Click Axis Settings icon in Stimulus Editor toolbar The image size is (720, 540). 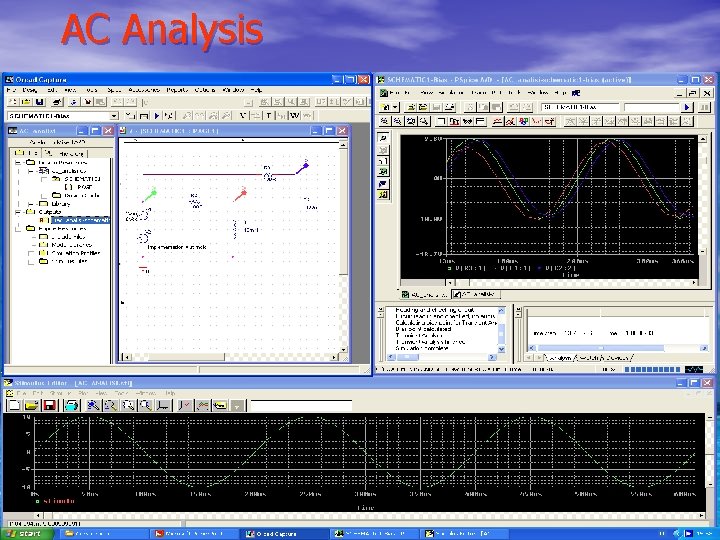(x=162, y=405)
